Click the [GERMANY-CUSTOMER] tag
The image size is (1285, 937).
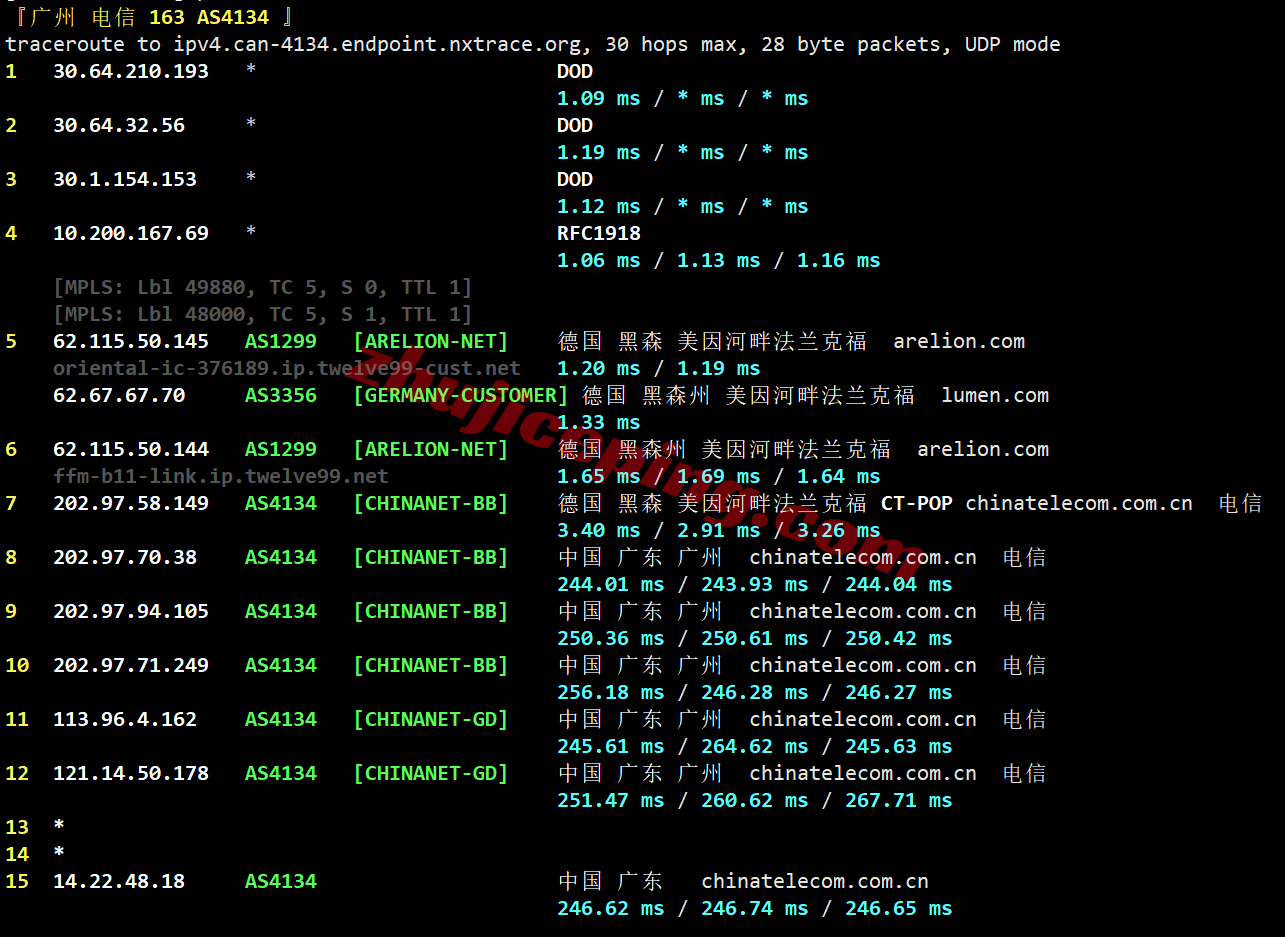(x=460, y=395)
